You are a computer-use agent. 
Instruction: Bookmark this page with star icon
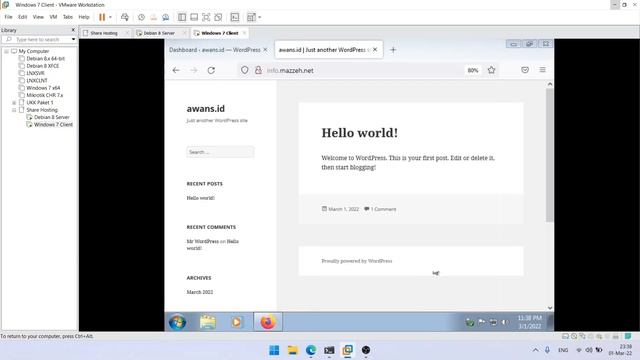[x=491, y=70]
